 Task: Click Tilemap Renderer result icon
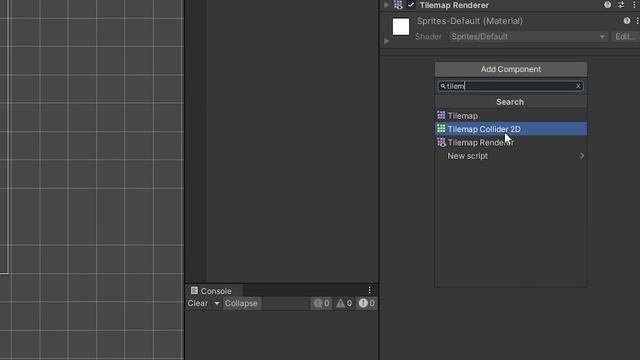click(x=441, y=142)
